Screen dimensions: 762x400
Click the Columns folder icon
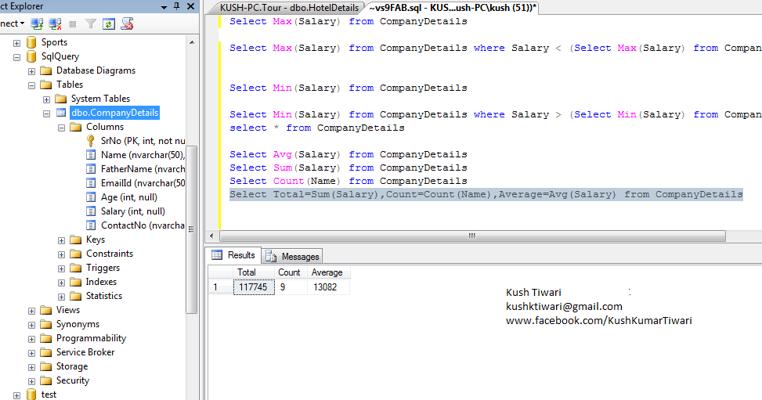76,127
